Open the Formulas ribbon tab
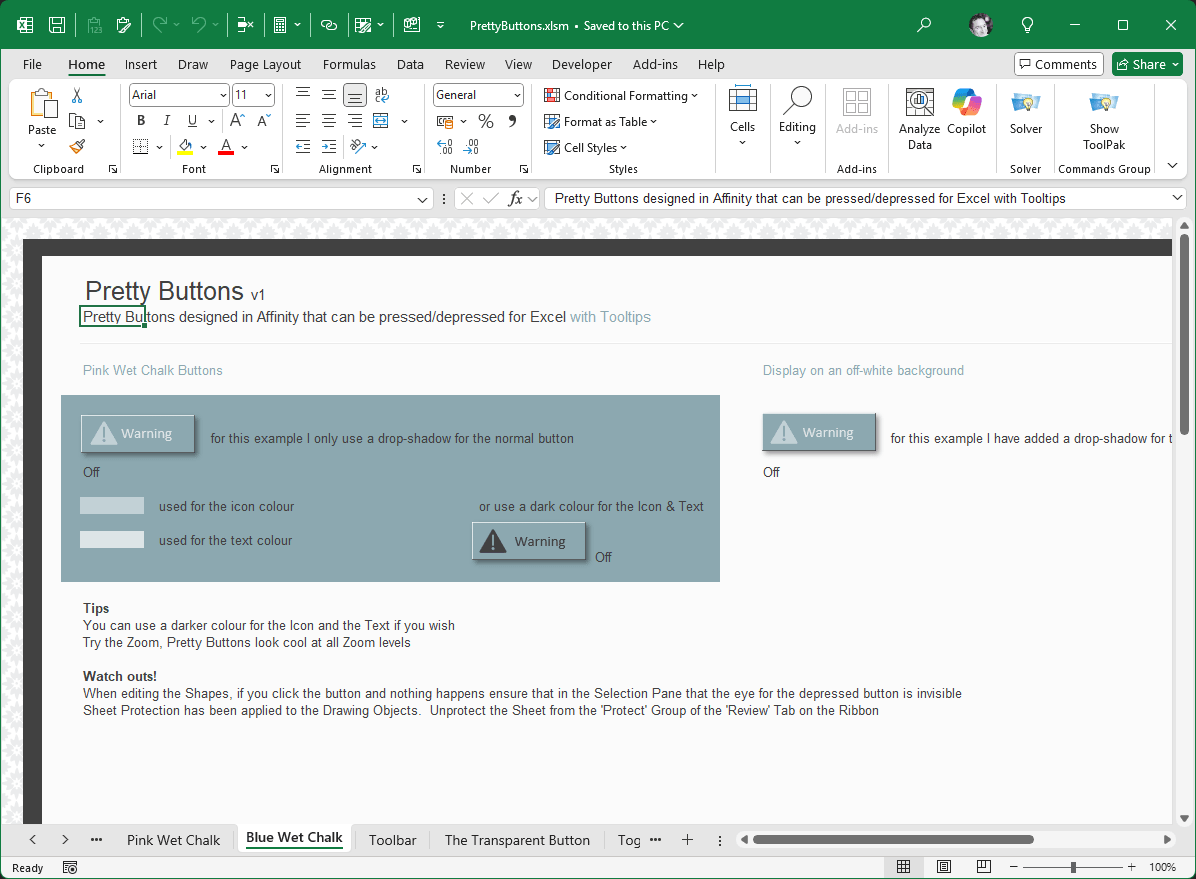The image size is (1196, 879). (349, 64)
